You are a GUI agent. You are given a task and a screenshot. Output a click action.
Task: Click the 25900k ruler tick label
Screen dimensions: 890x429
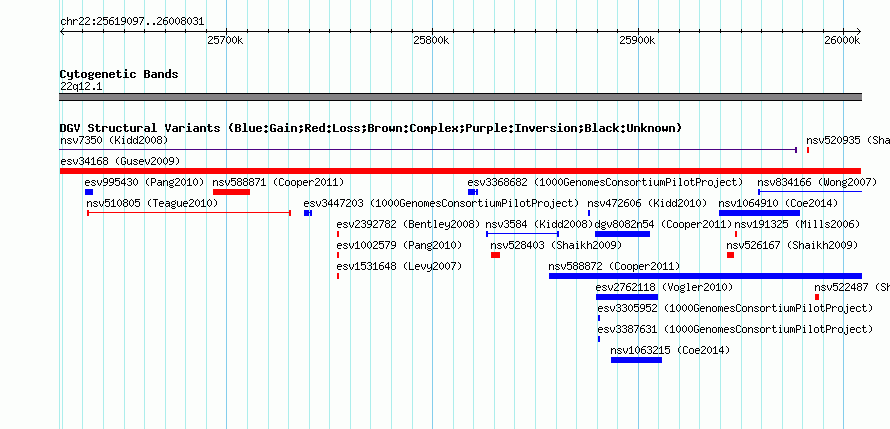638,40
